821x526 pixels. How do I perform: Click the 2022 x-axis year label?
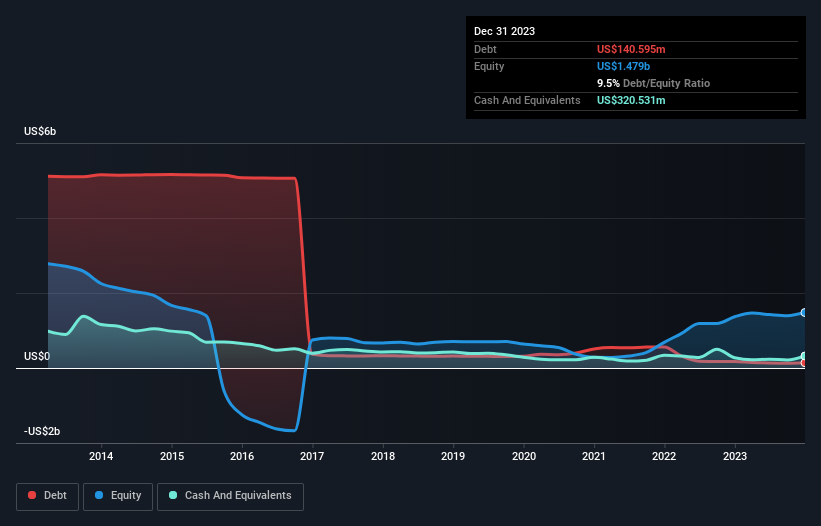[664, 456]
